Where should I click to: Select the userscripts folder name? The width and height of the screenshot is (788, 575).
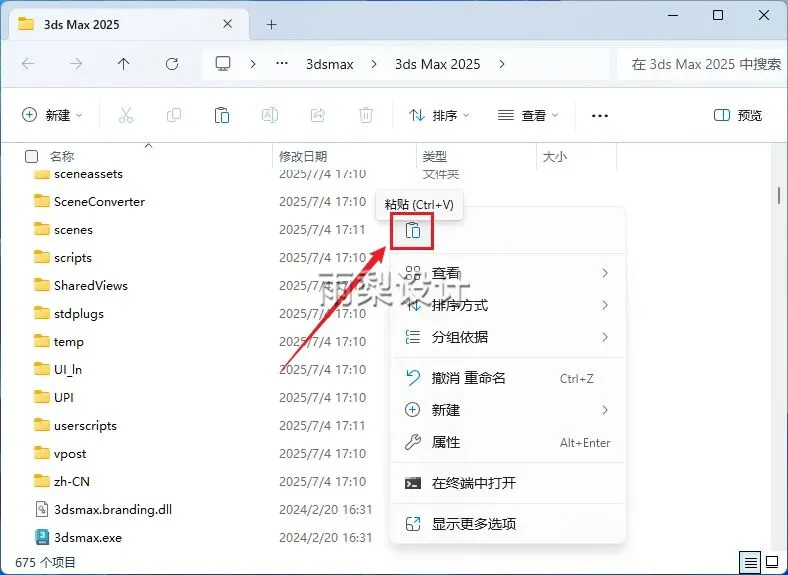(x=85, y=426)
